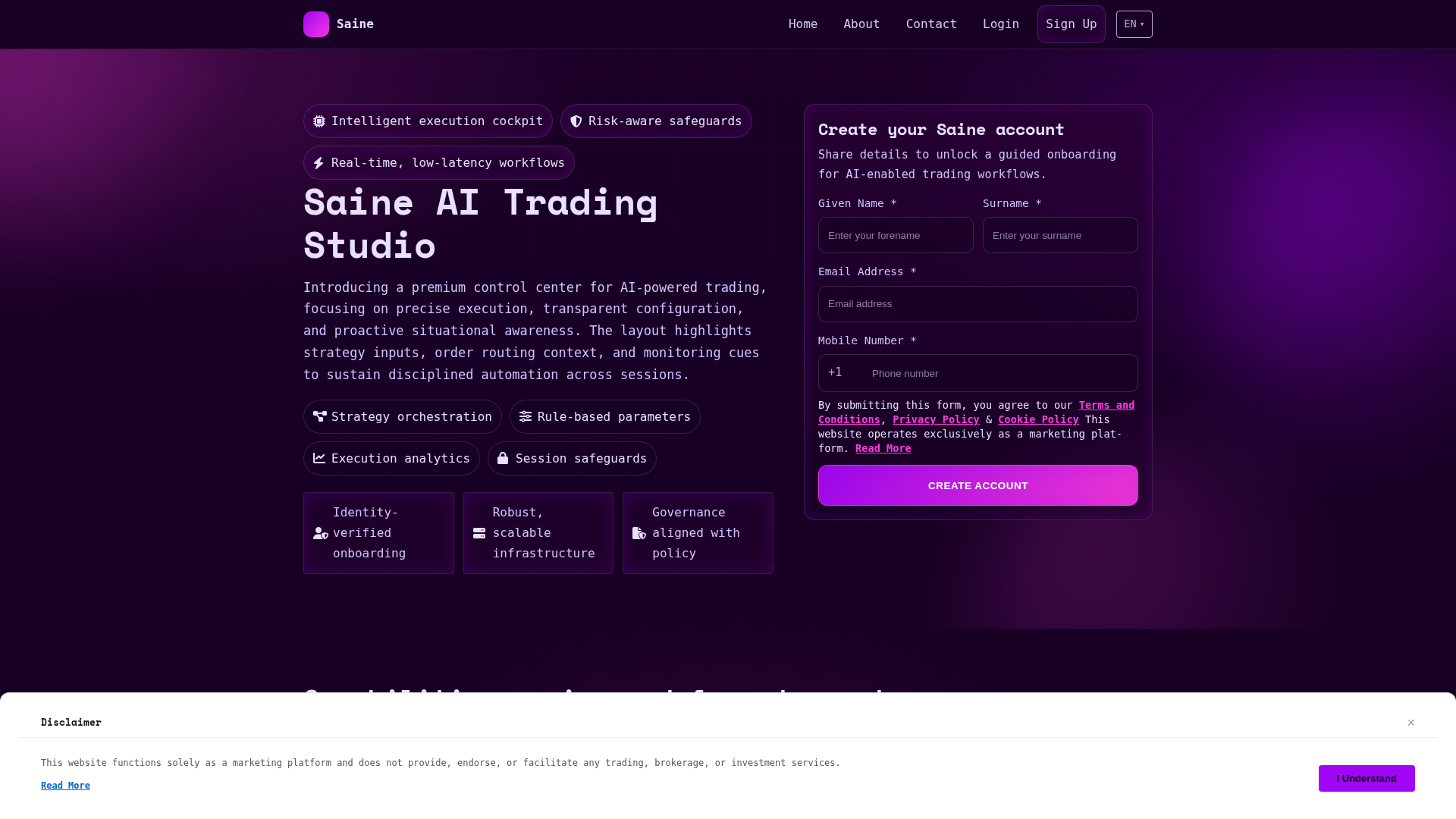
Task: Click the Execution analytics label
Action: coord(400,459)
